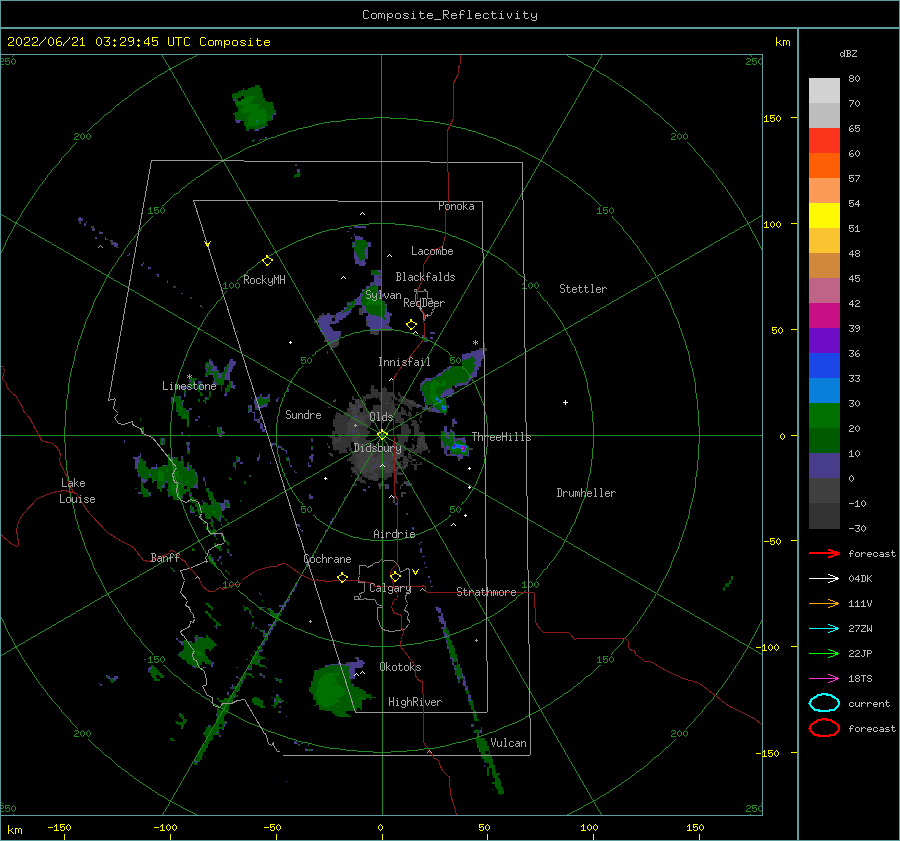Image resolution: width=900 pixels, height=841 pixels.
Task: Click the yellow radar site marker at center
Action: click(x=382, y=435)
